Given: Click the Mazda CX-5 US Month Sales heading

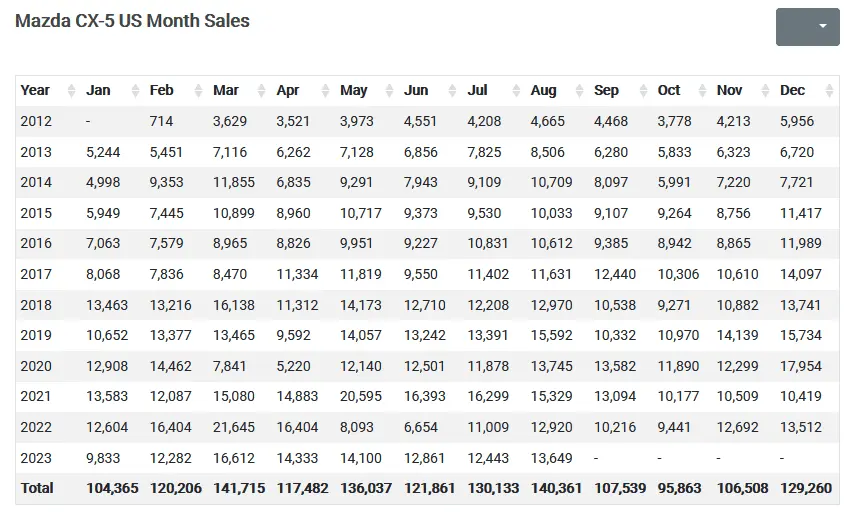Looking at the screenshot, I should (x=132, y=20).
